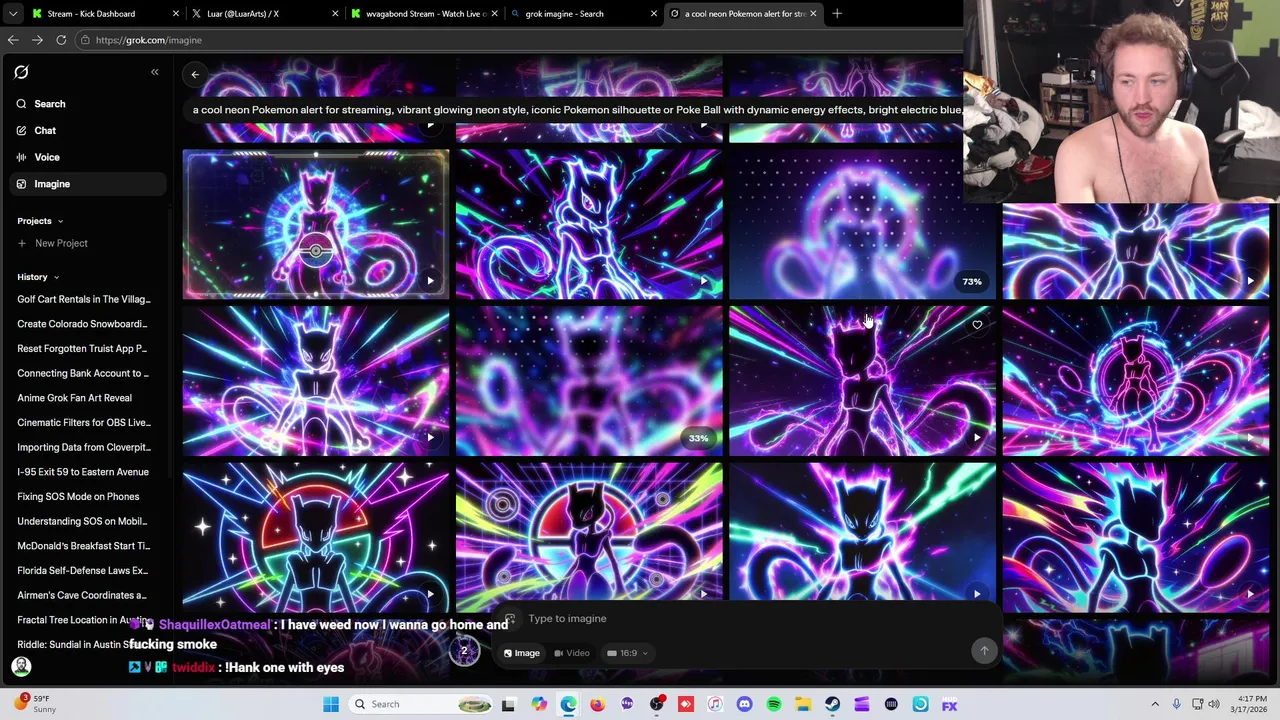This screenshot has height=720, width=1280.
Task: Open Chat in the Grok sidebar
Action: (x=87, y=131)
